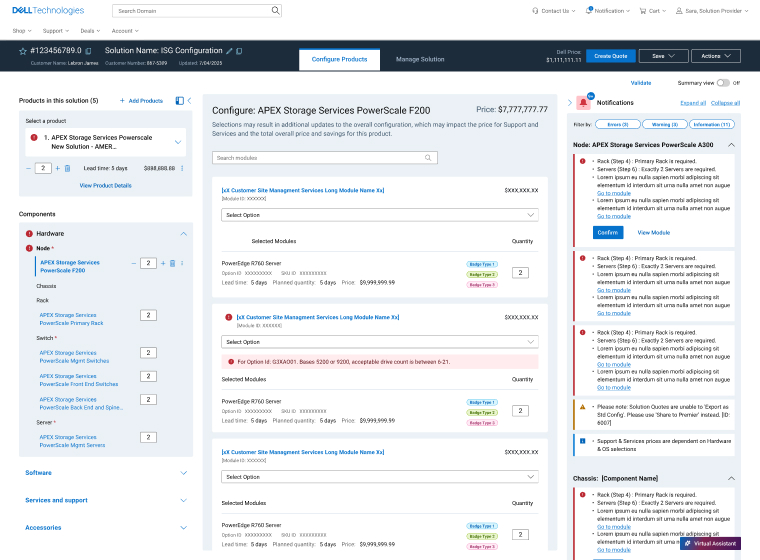
Task: Open Select Option dropdown in error module
Action: [x=380, y=342]
